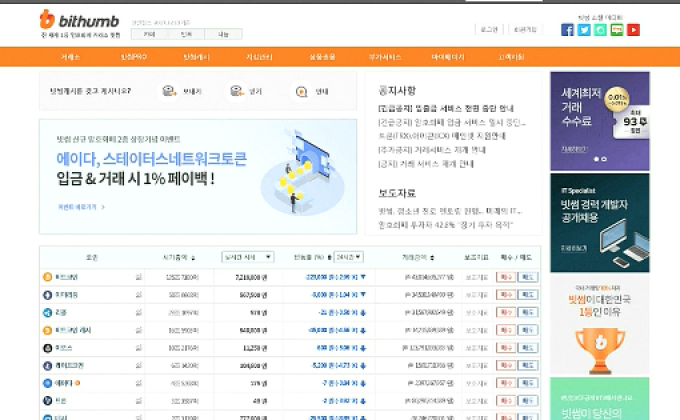Image resolution: width=680 pixels, height=420 pixels.
Task: Click the 에이다, 스테이터스네트워크토큰 event banner
Action: point(198,177)
